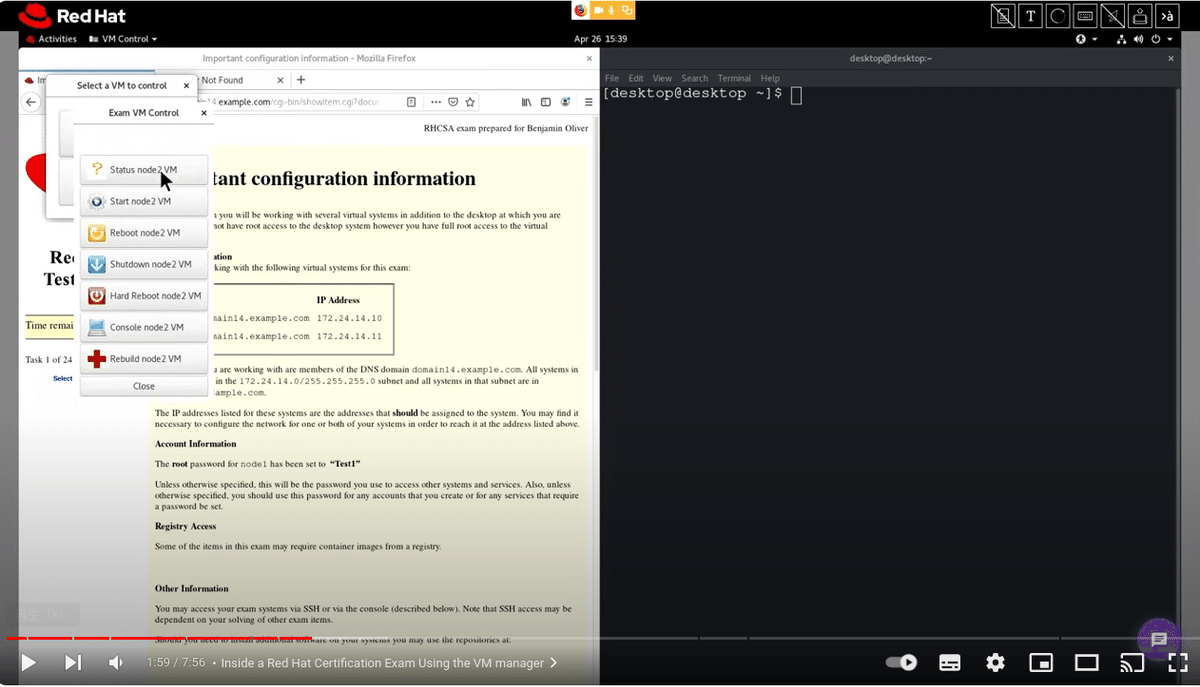Click the clock Apr 26 15:39

[x=600, y=39]
